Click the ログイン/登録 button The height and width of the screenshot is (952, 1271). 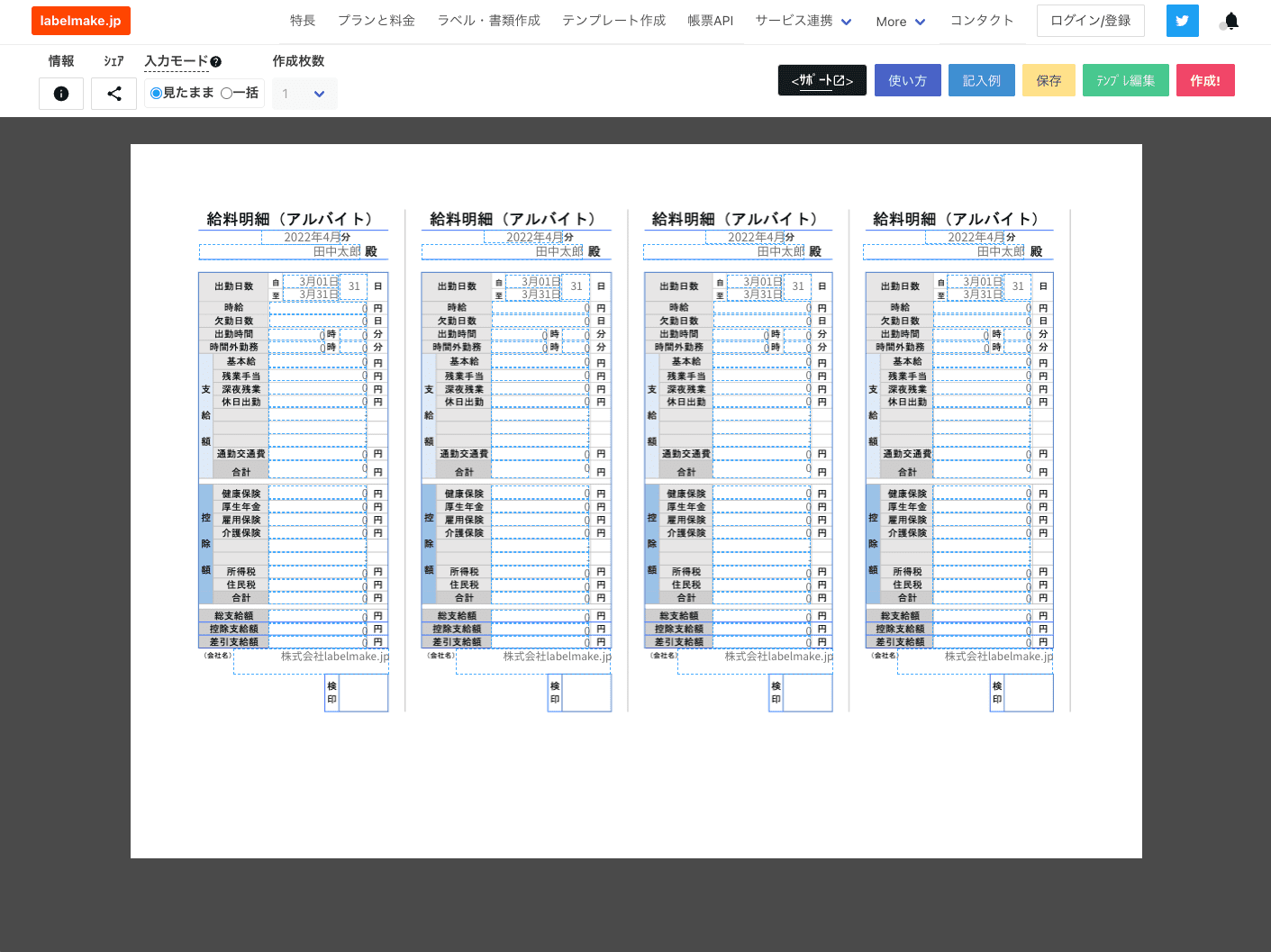tap(1090, 21)
